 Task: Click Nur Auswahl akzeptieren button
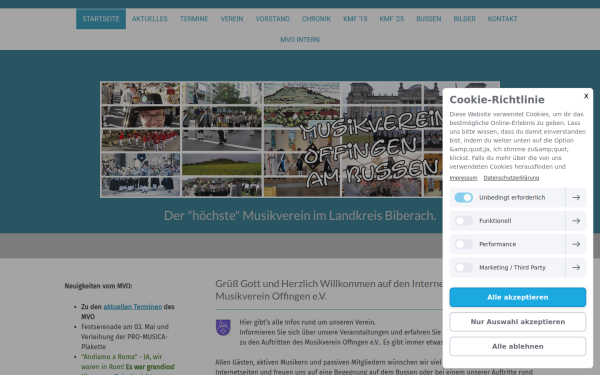tap(517, 322)
